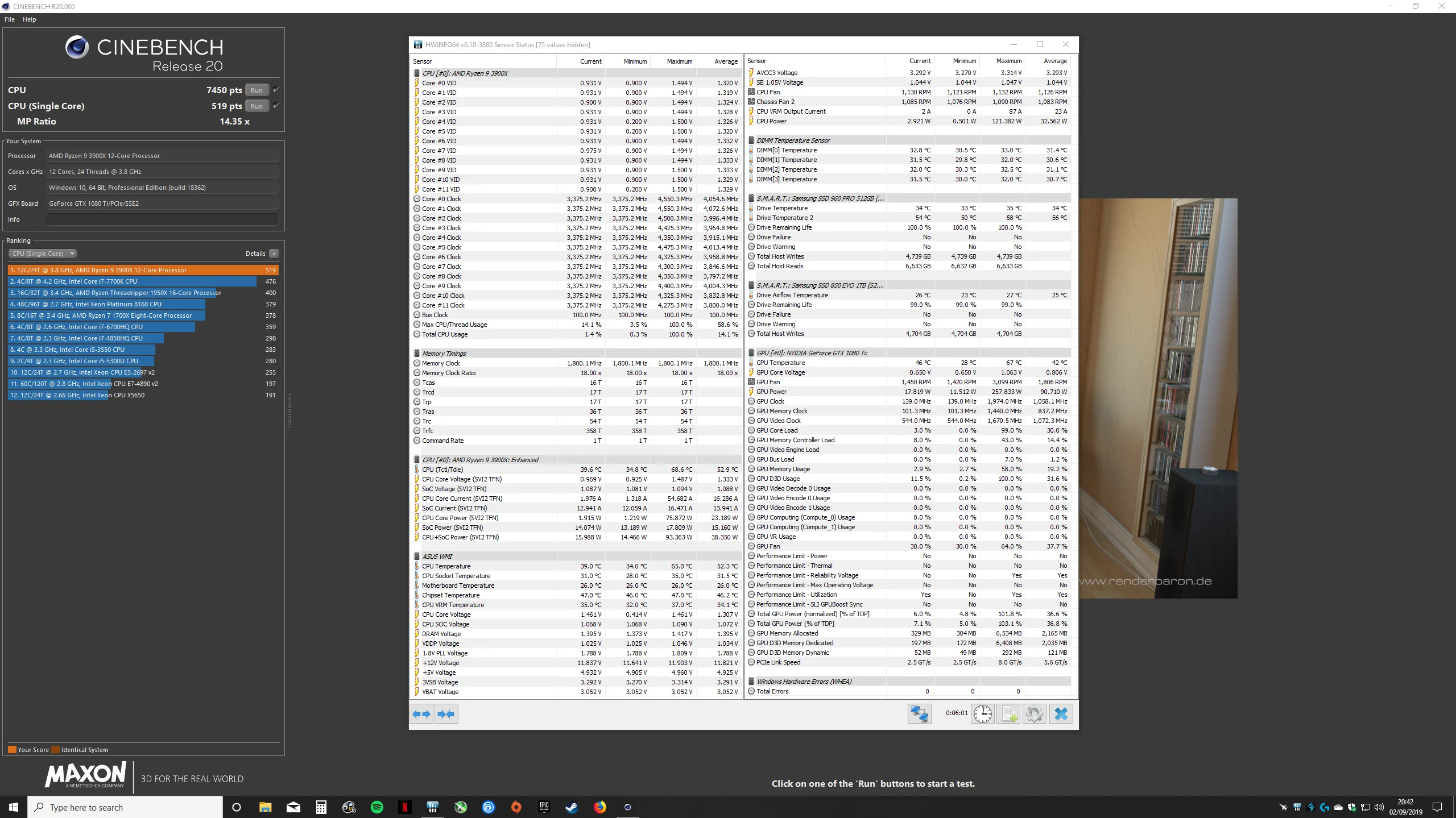Toggle checkbox next to CPU Single Core Run
The image size is (1456, 818).
click(x=276, y=106)
